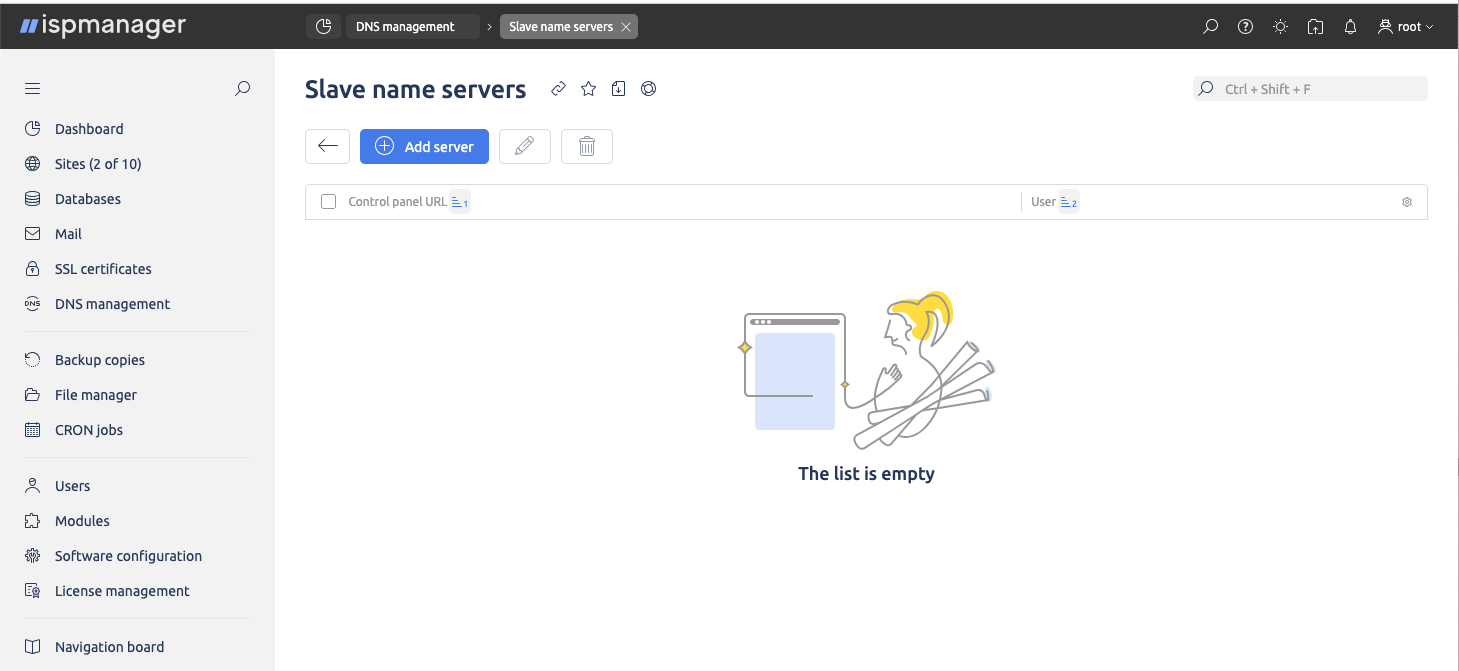The image size is (1459, 671).
Task: Copy page link icon beside title
Action: click(558, 89)
